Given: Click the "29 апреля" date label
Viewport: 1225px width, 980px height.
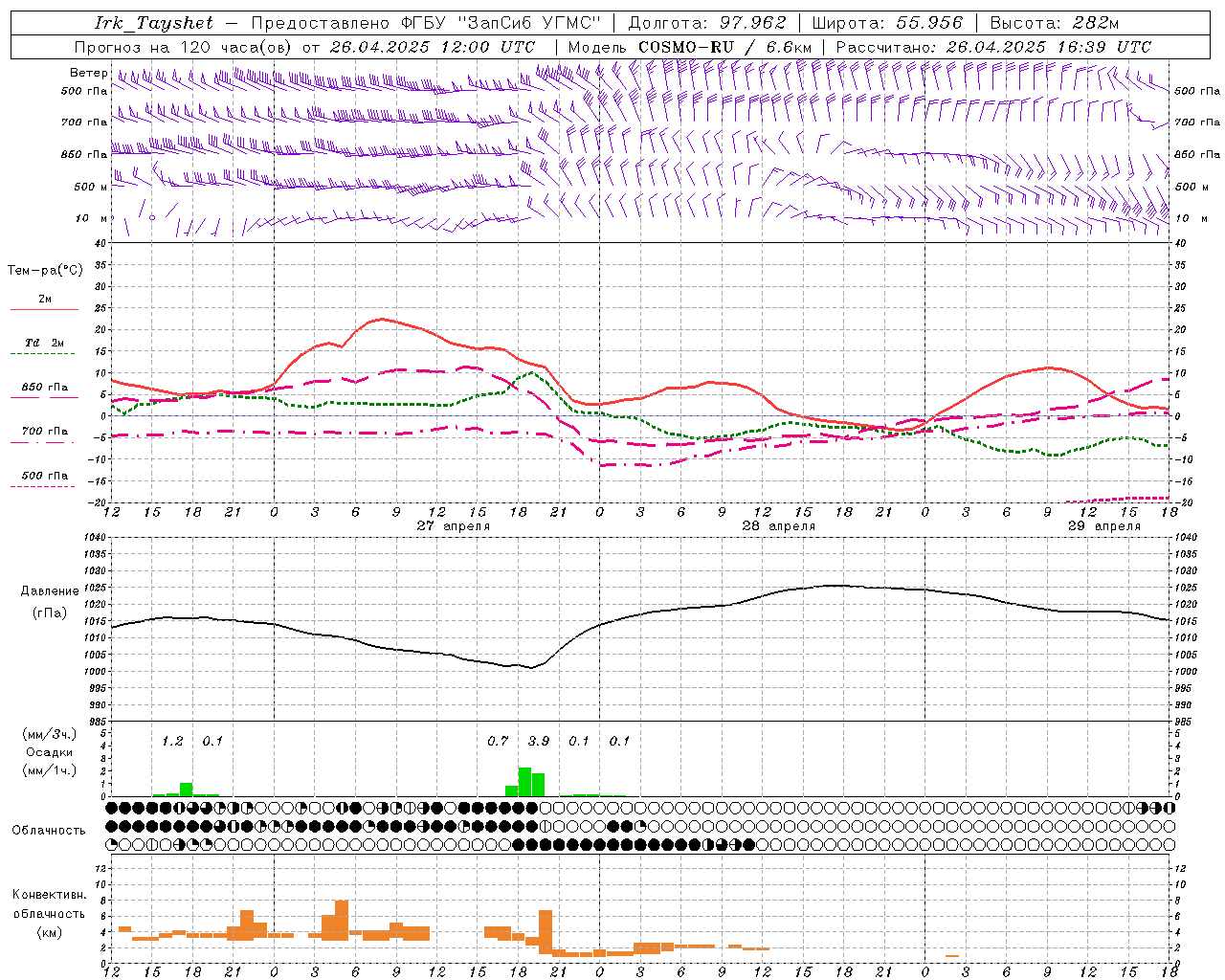Looking at the screenshot, I should [x=1104, y=526].
